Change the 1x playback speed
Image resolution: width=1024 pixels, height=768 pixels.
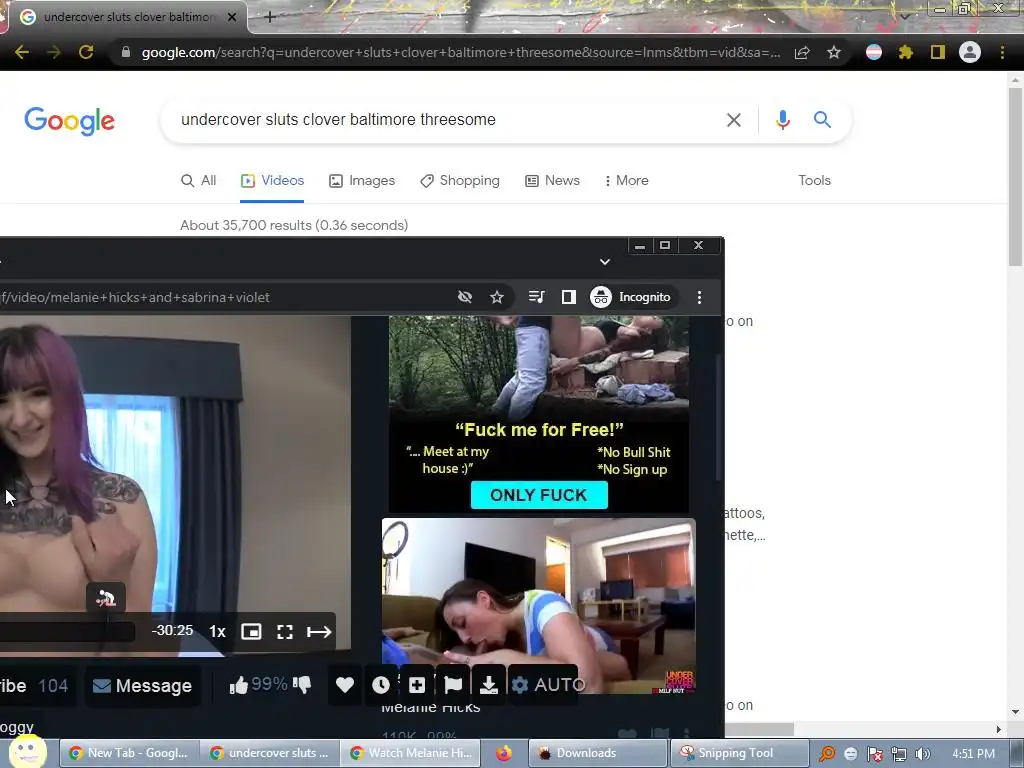[217, 632]
